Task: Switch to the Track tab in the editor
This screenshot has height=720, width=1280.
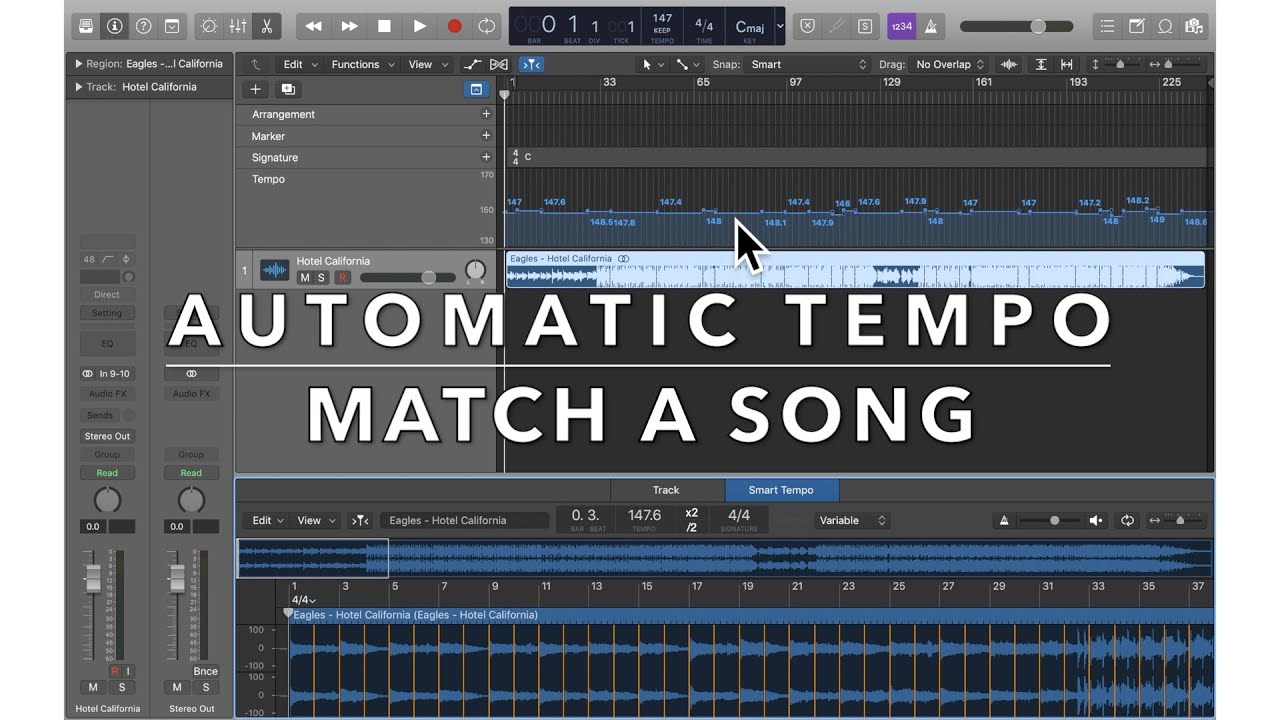Action: point(666,490)
